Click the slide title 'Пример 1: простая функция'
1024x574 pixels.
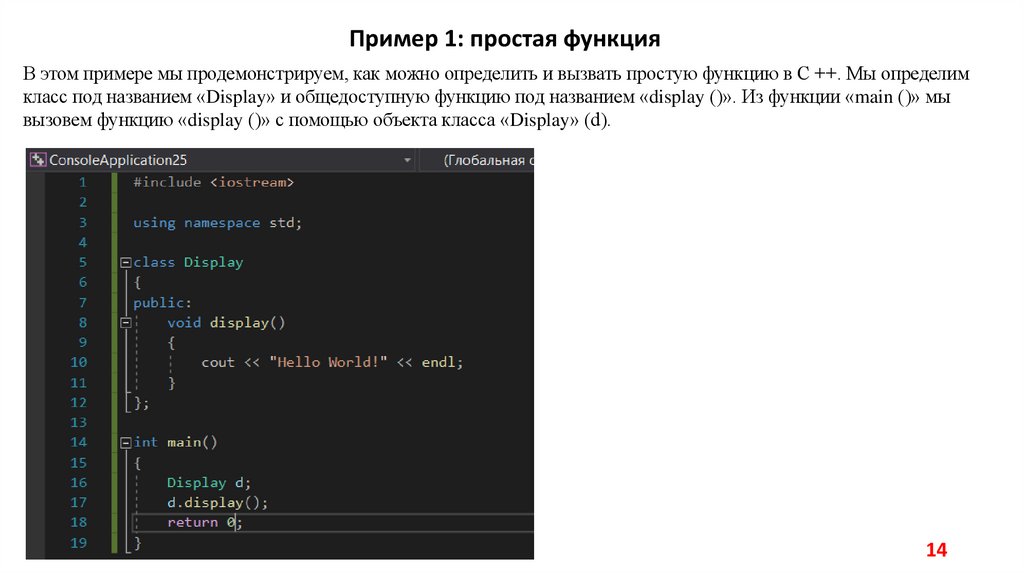click(505, 39)
